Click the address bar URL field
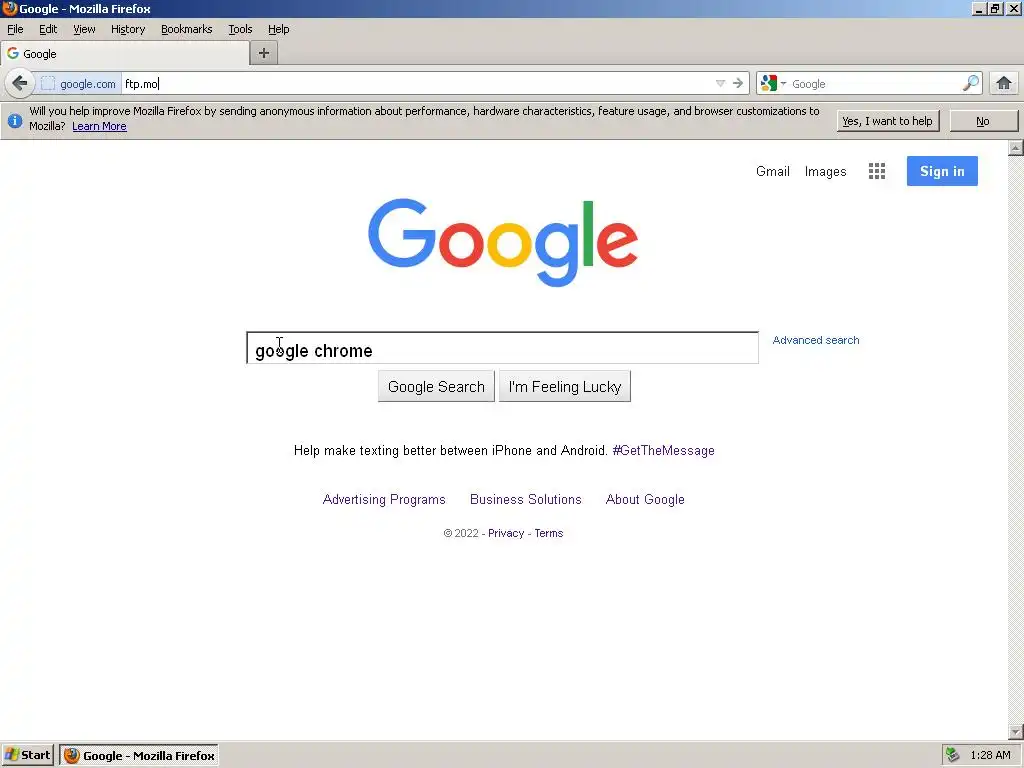The width and height of the screenshot is (1024, 768). [418, 84]
